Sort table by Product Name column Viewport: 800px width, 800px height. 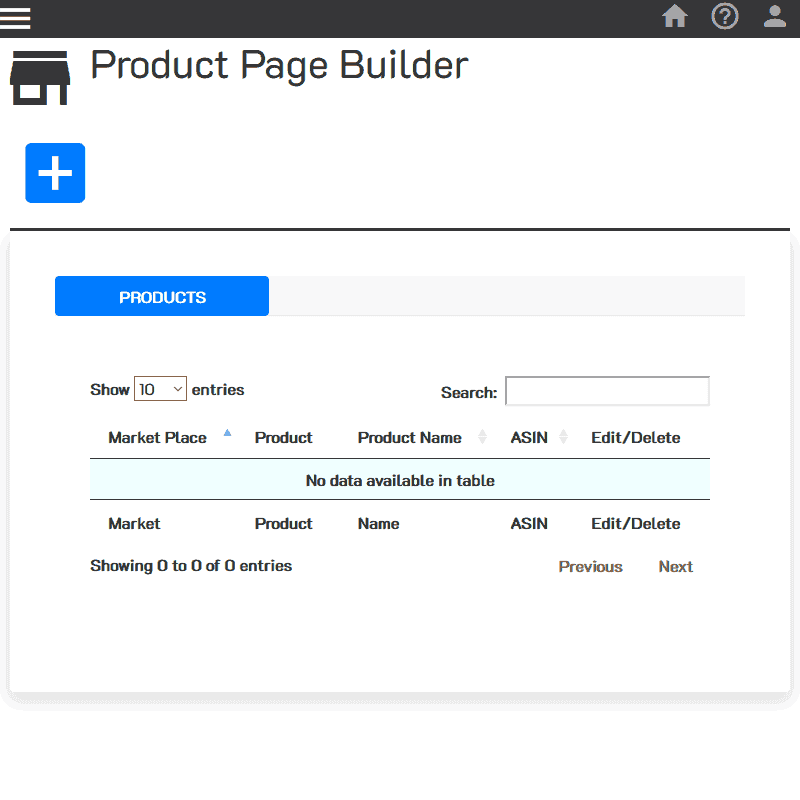pos(409,437)
